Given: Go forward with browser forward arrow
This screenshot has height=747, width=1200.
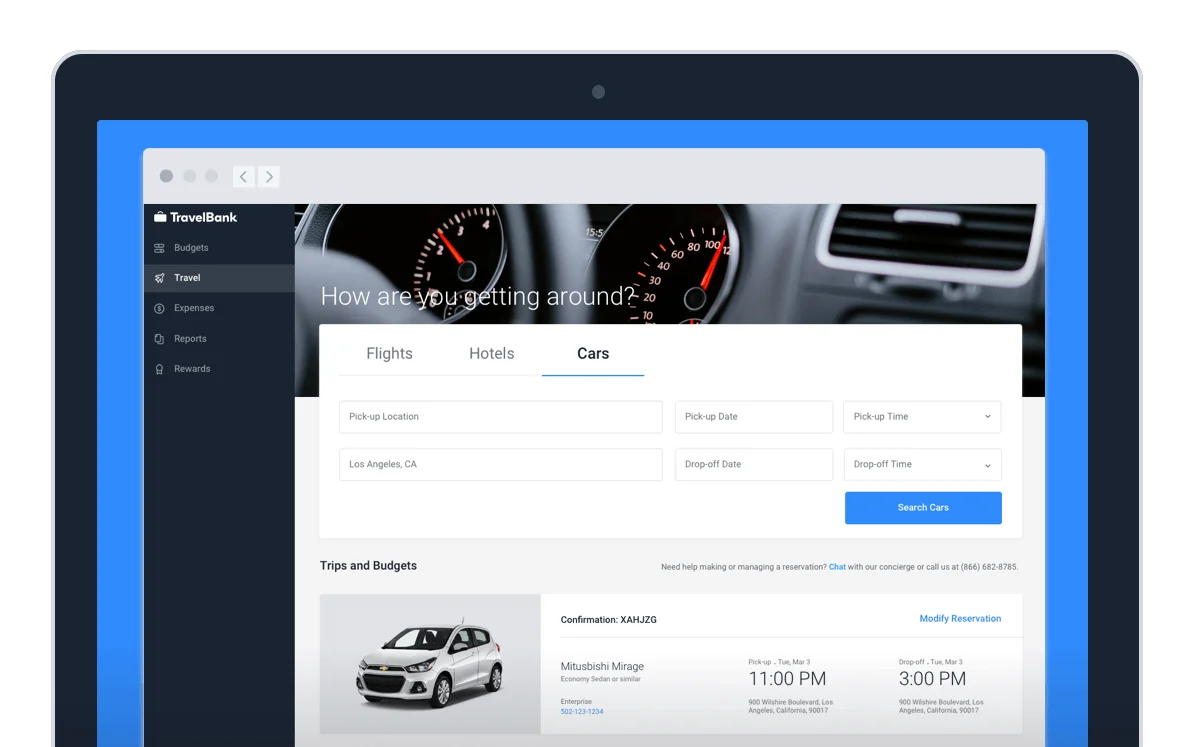Looking at the screenshot, I should click(268, 177).
